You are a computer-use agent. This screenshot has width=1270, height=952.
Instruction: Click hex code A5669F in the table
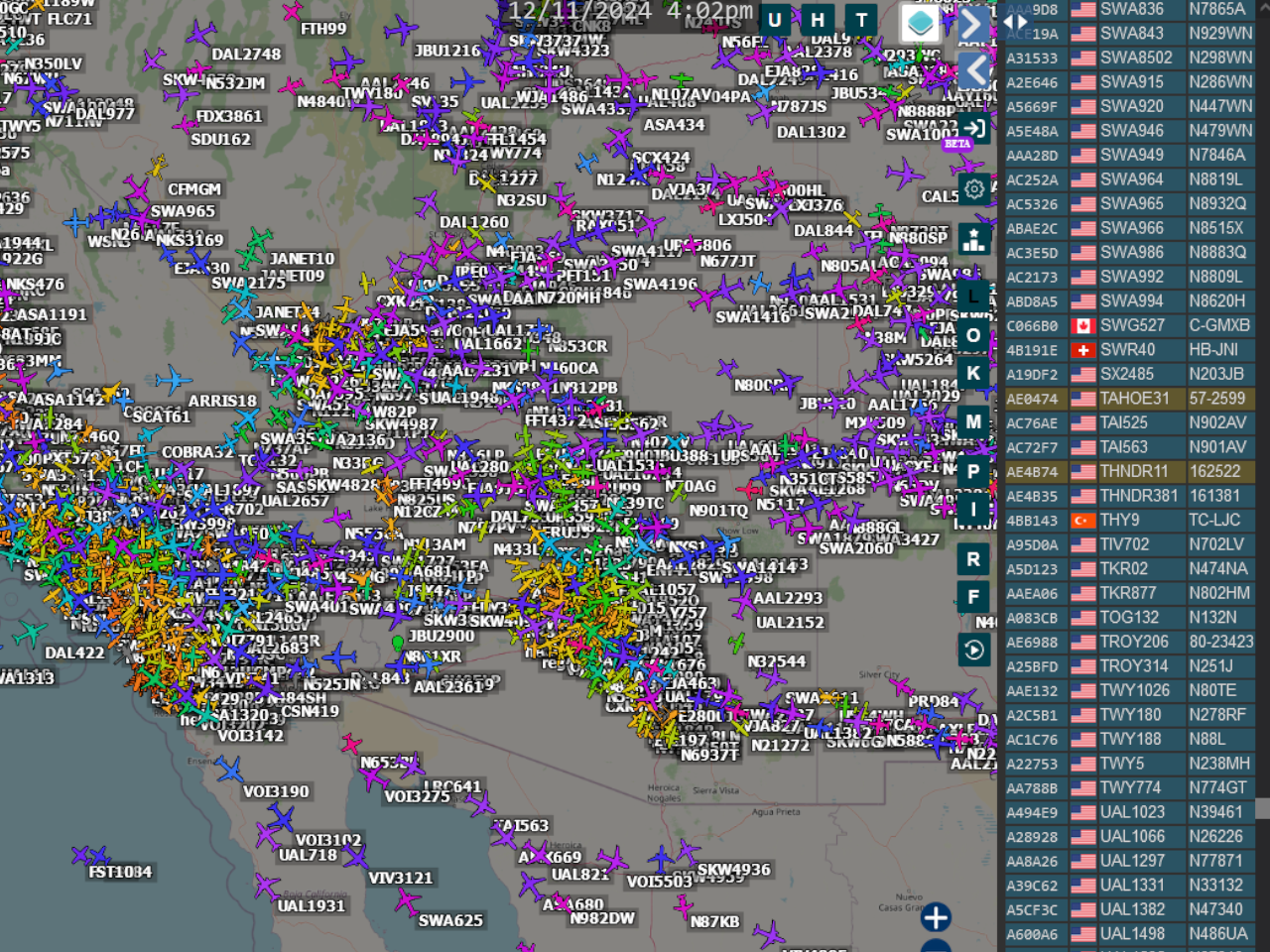(x=1032, y=107)
